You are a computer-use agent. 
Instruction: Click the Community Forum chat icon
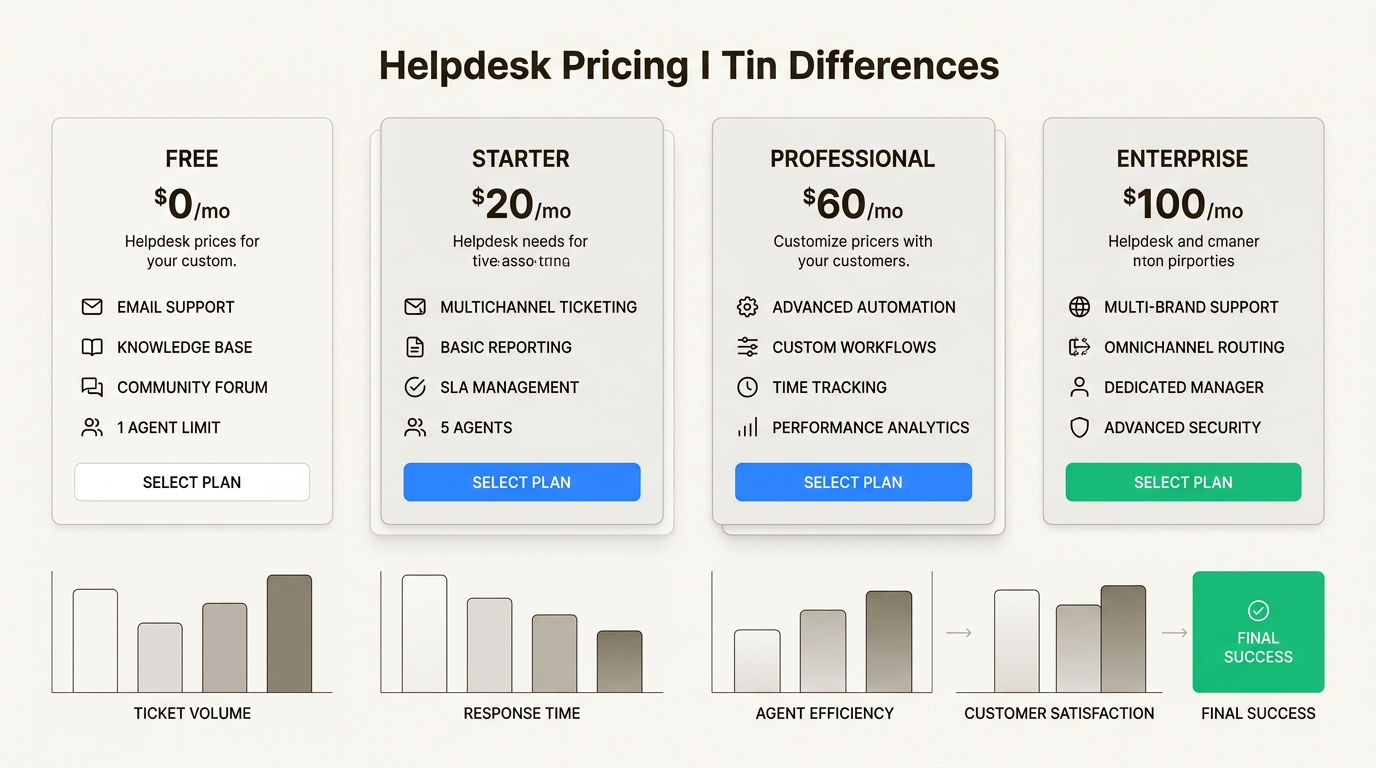[93, 387]
